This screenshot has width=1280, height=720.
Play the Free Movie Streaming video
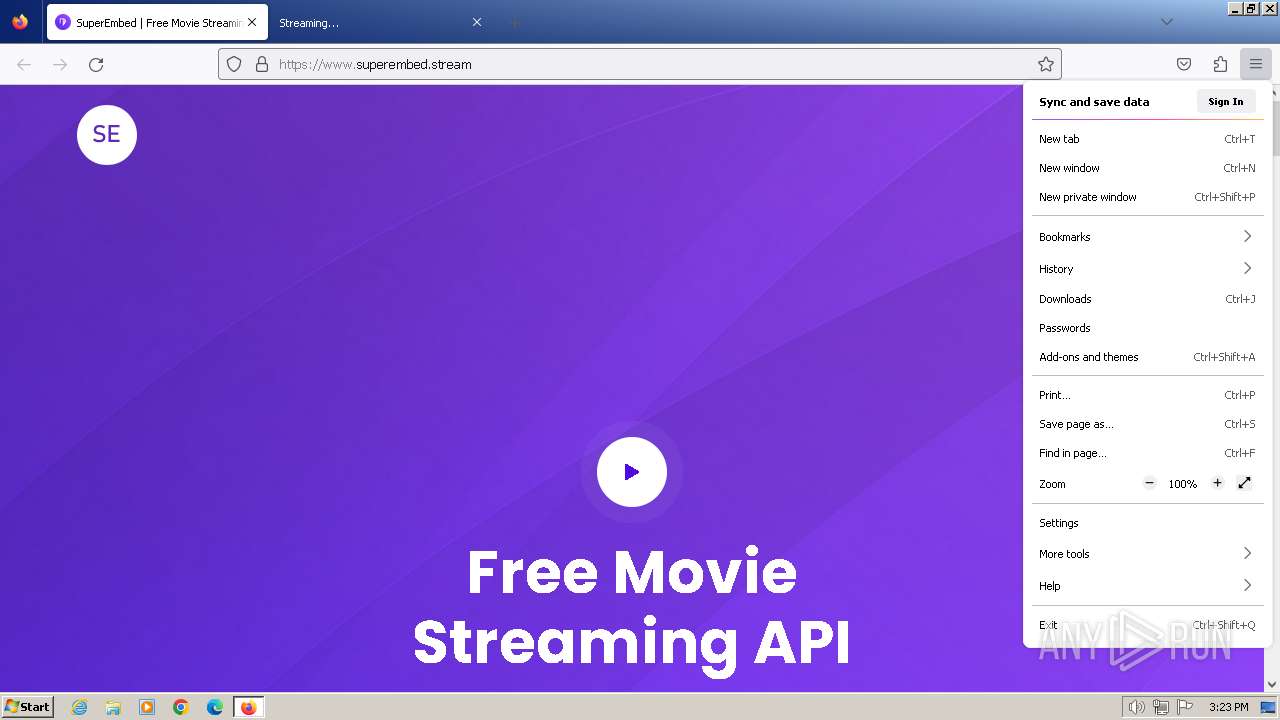(632, 472)
